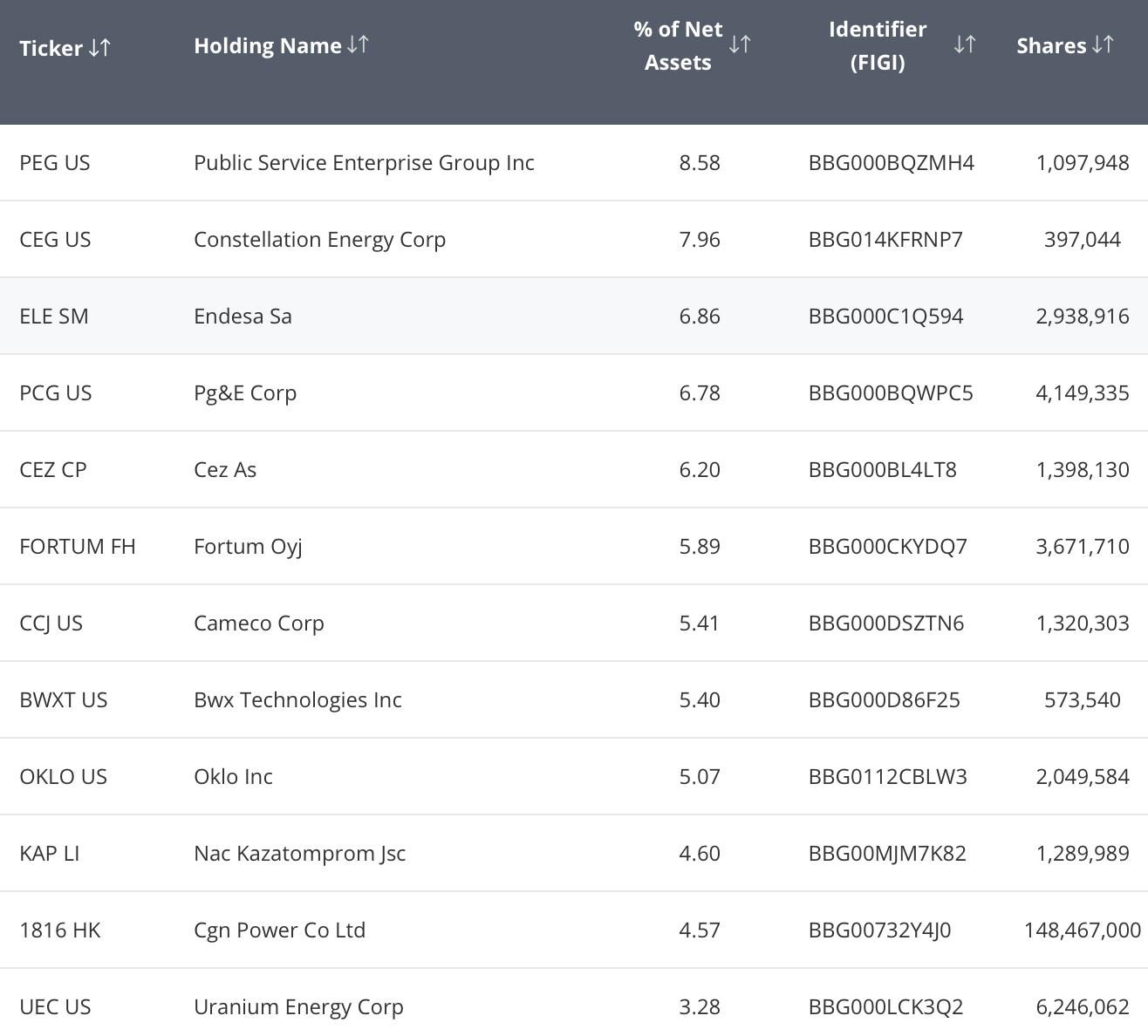1148x1036 pixels.
Task: Select ticker PCG US
Action: [x=55, y=393]
